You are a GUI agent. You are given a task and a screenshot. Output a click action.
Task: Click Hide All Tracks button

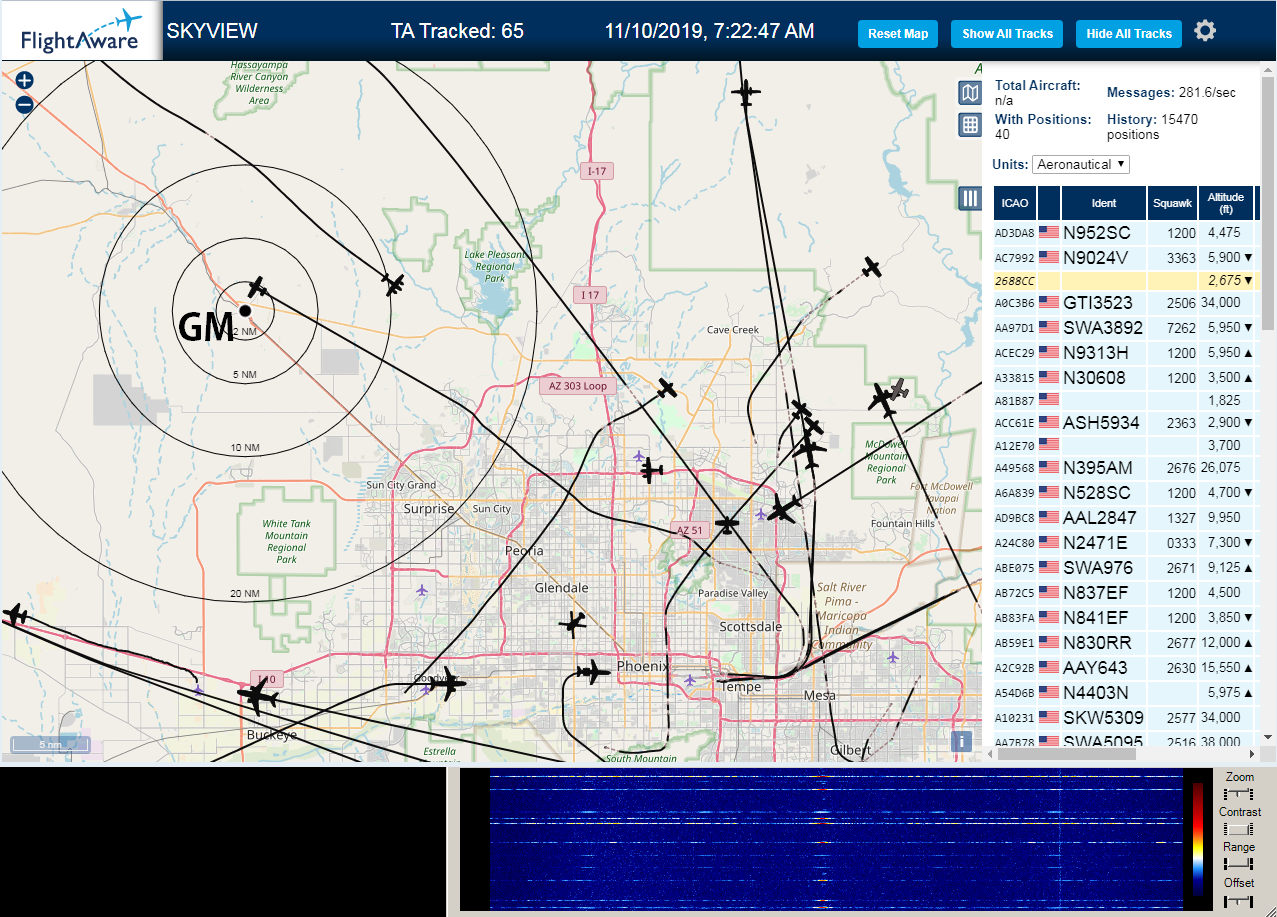(x=1129, y=34)
